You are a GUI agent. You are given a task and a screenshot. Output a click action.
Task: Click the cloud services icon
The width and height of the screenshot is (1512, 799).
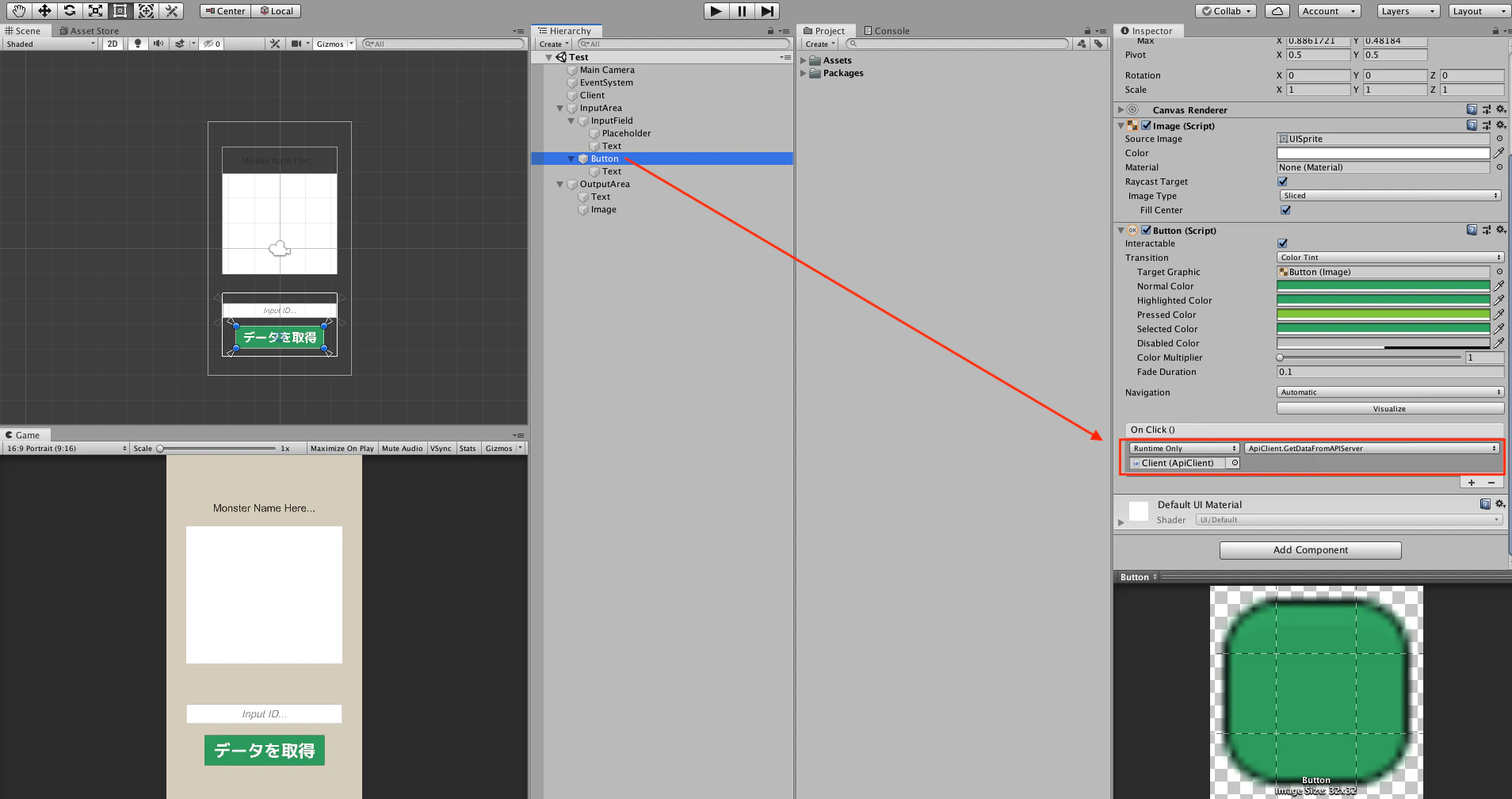click(1277, 11)
